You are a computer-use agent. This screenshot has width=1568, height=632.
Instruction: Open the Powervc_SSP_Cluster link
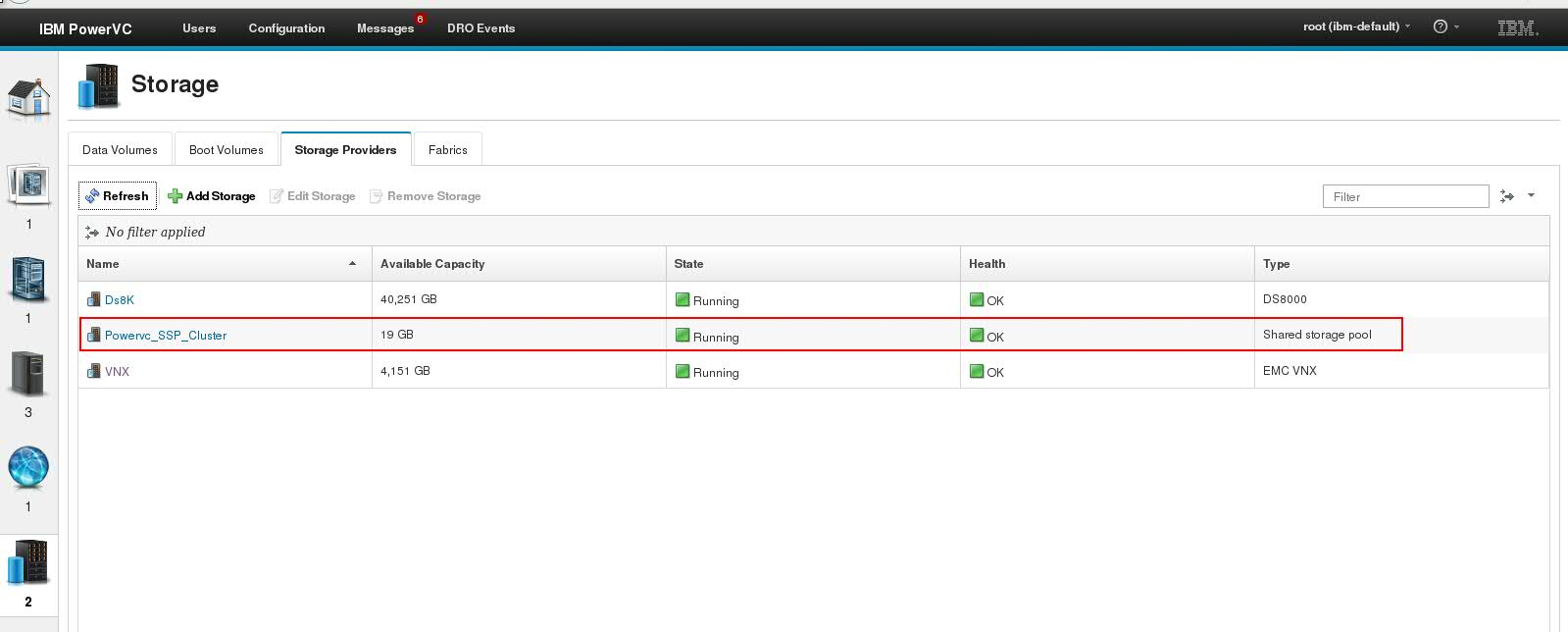tap(166, 335)
